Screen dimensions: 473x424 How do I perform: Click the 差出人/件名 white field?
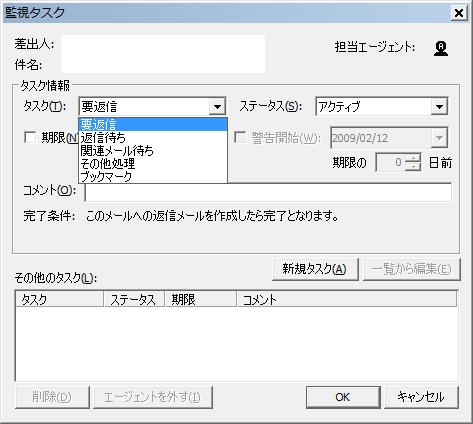[163, 54]
